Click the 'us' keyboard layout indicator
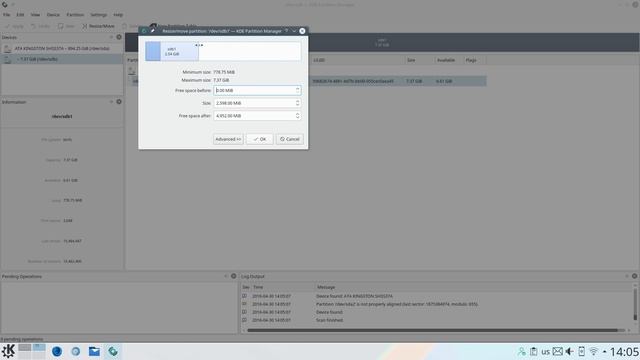Viewport: 640px width, 360px height. tap(546, 351)
